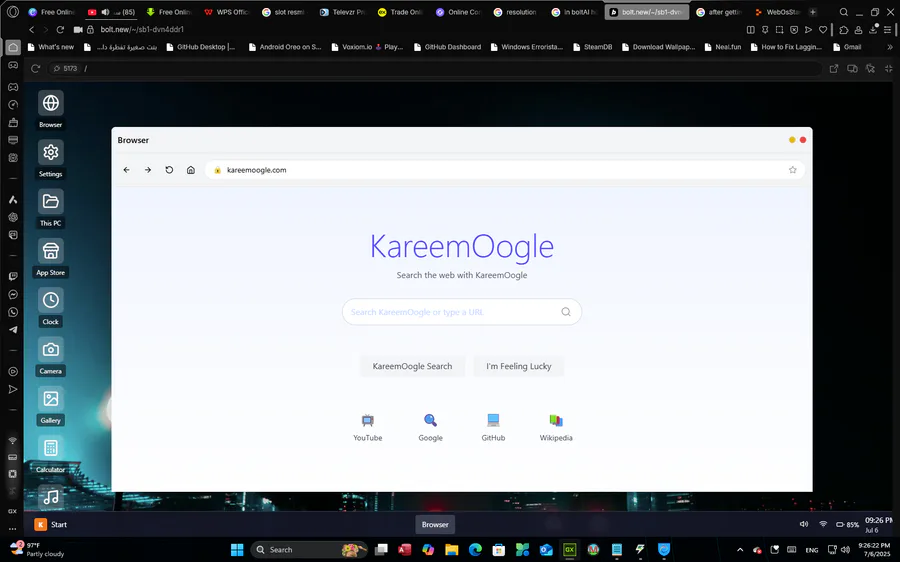The image size is (900, 562).
Task: Click the 85% battery indicator
Action: 848,525
